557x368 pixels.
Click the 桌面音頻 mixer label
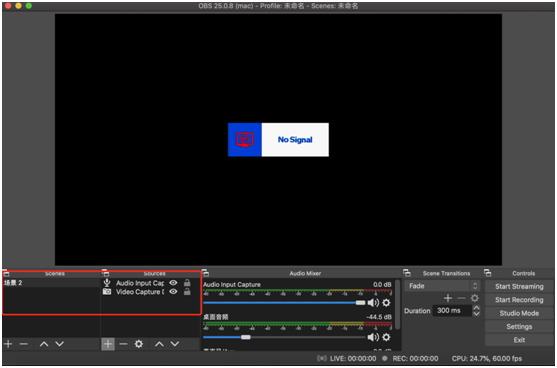[216, 316]
